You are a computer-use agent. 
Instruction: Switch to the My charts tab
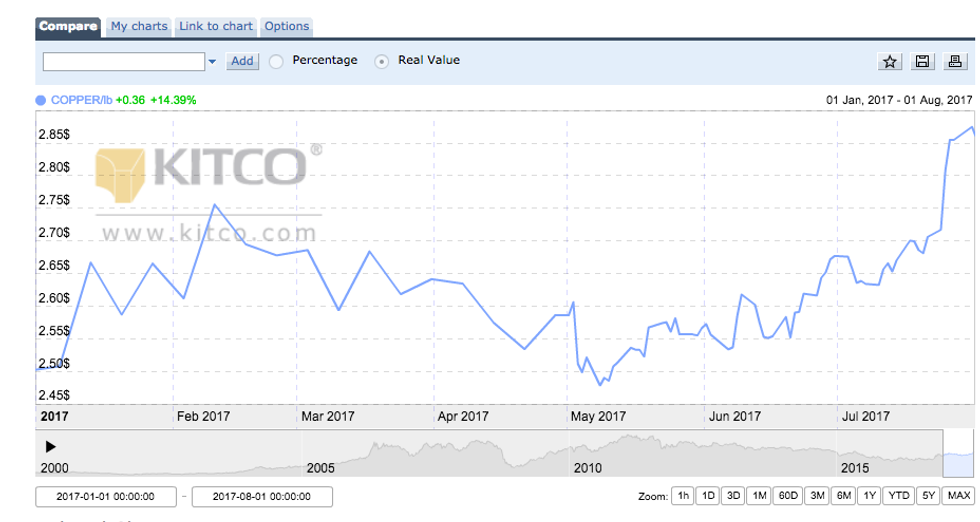(139, 26)
